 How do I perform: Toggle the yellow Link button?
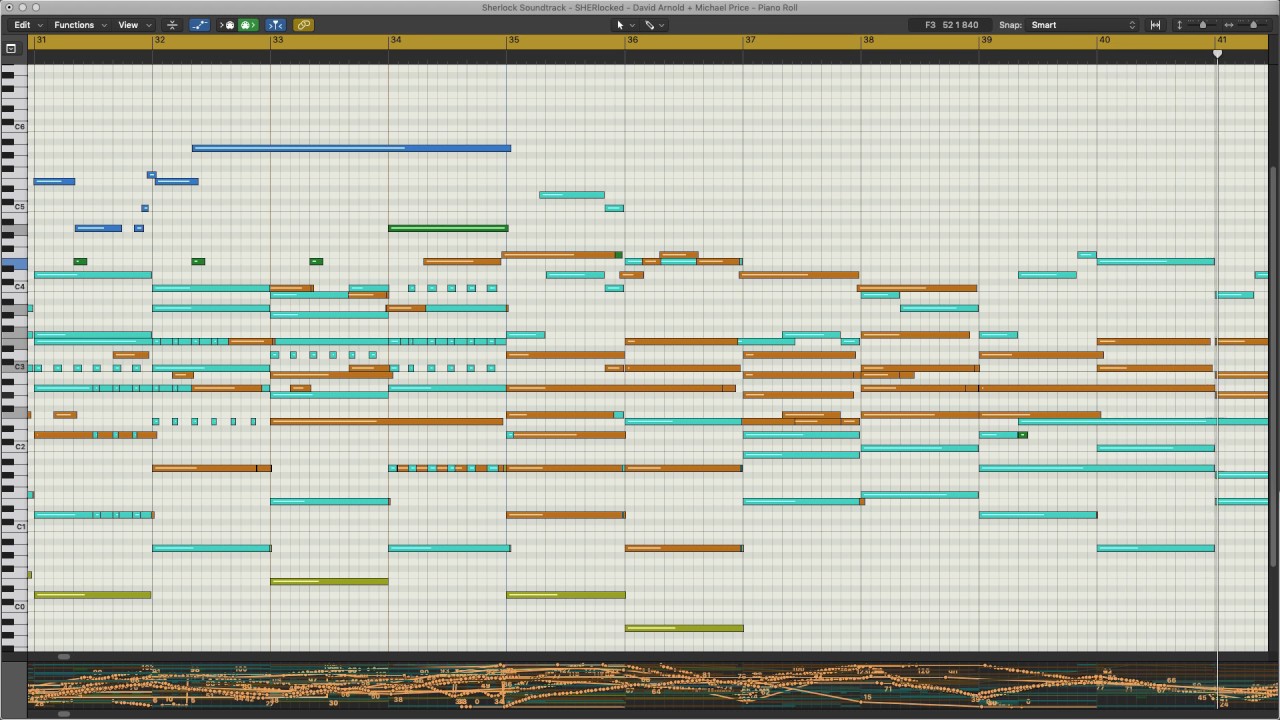(303, 25)
